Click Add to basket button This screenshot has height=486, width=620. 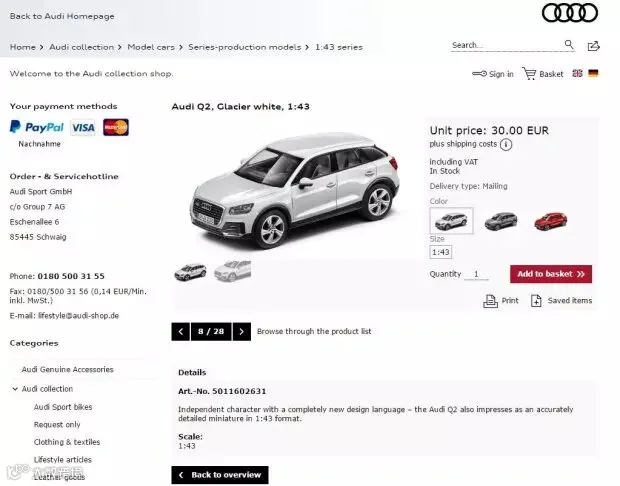tap(551, 274)
